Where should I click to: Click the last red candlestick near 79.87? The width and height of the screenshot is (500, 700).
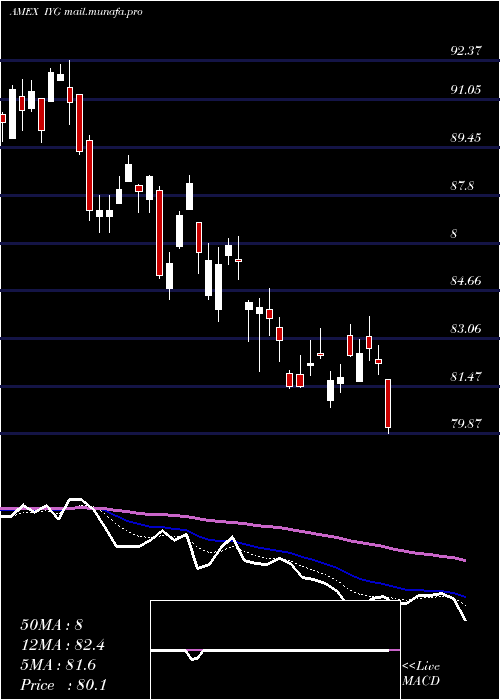(x=388, y=404)
